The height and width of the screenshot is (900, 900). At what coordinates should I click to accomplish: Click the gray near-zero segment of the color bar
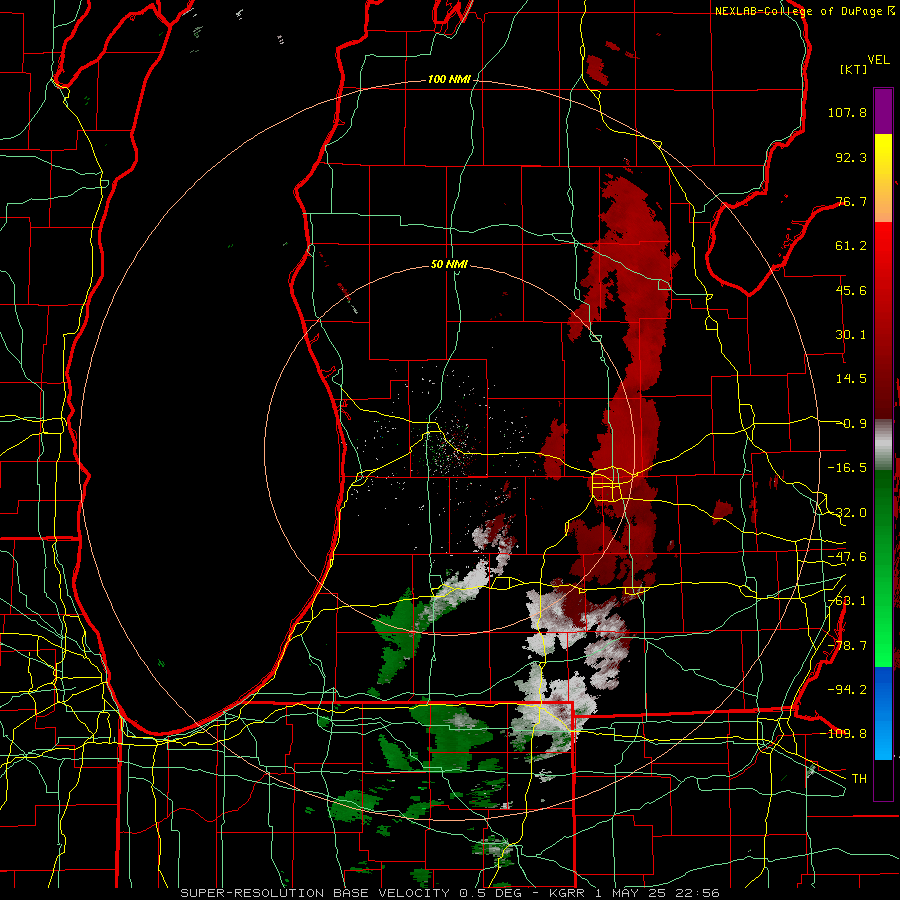coord(883,445)
